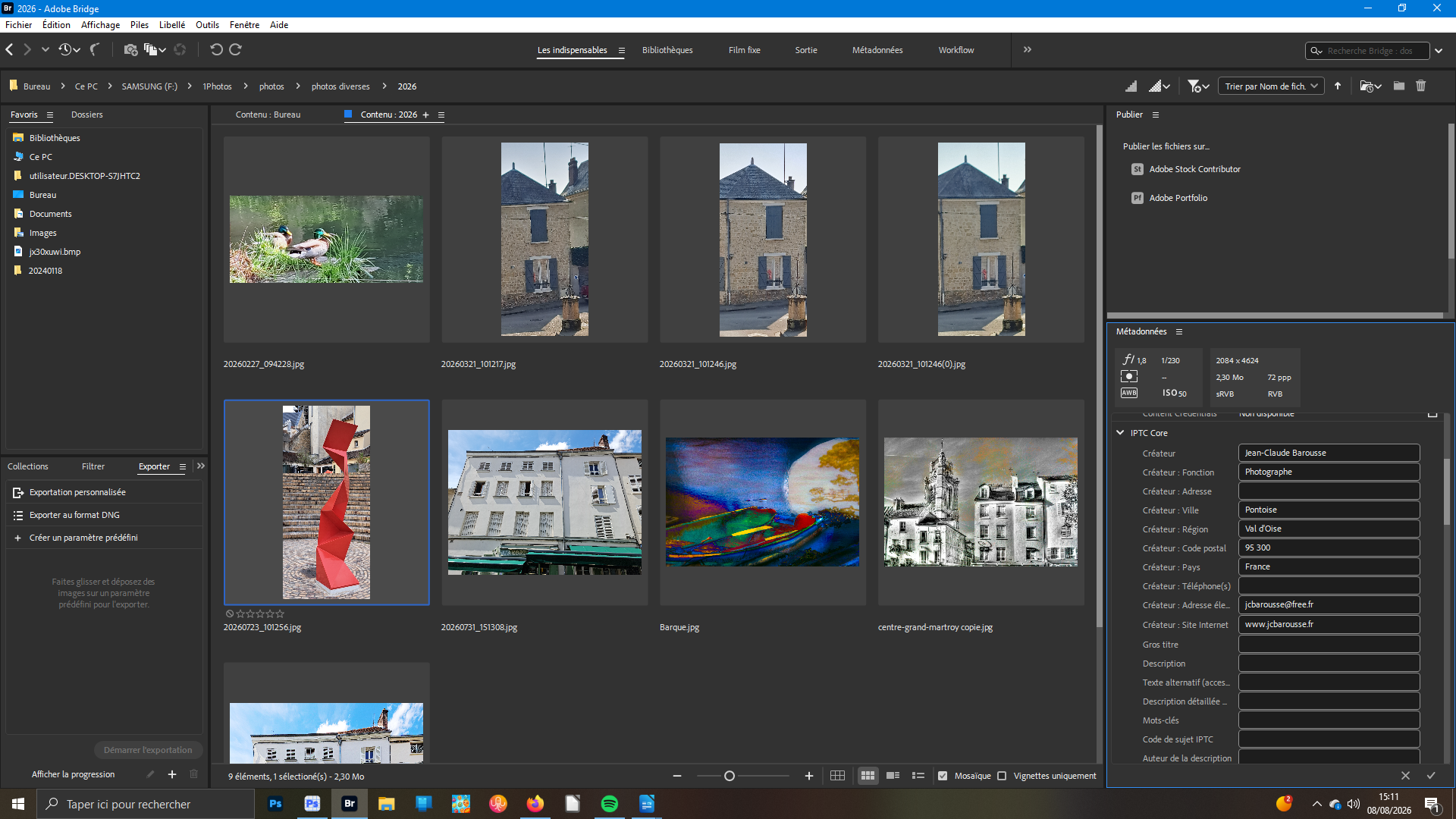Click the thumbnail quality icon
1456x819 pixels.
(1131, 86)
